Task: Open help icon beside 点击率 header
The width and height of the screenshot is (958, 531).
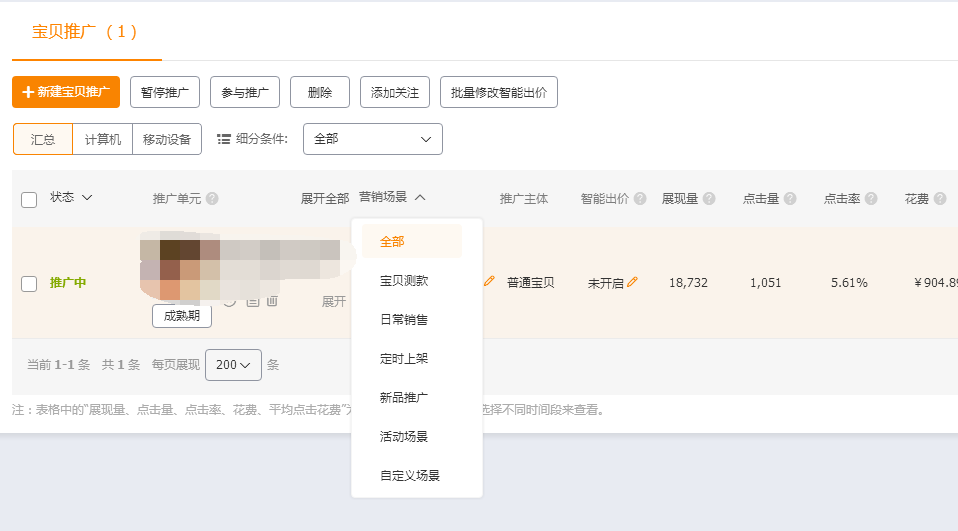Action: point(871,199)
